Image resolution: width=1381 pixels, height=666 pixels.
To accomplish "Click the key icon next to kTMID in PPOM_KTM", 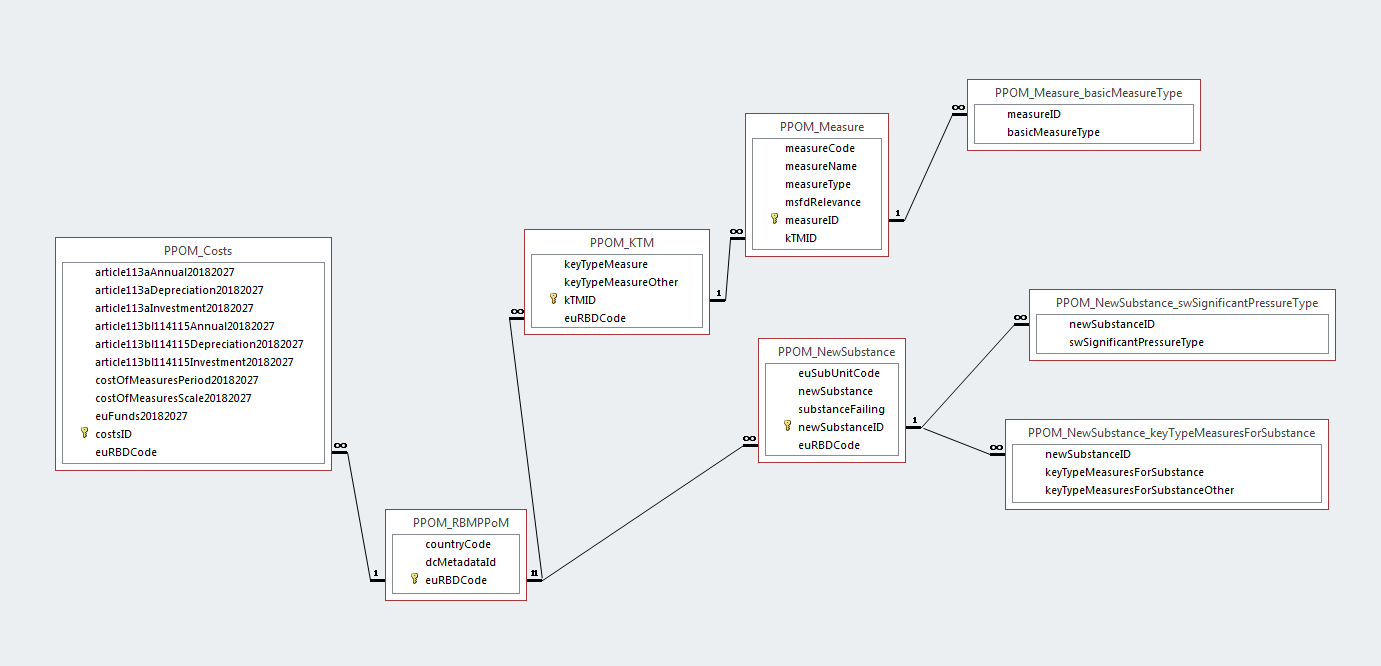I will 553,300.
